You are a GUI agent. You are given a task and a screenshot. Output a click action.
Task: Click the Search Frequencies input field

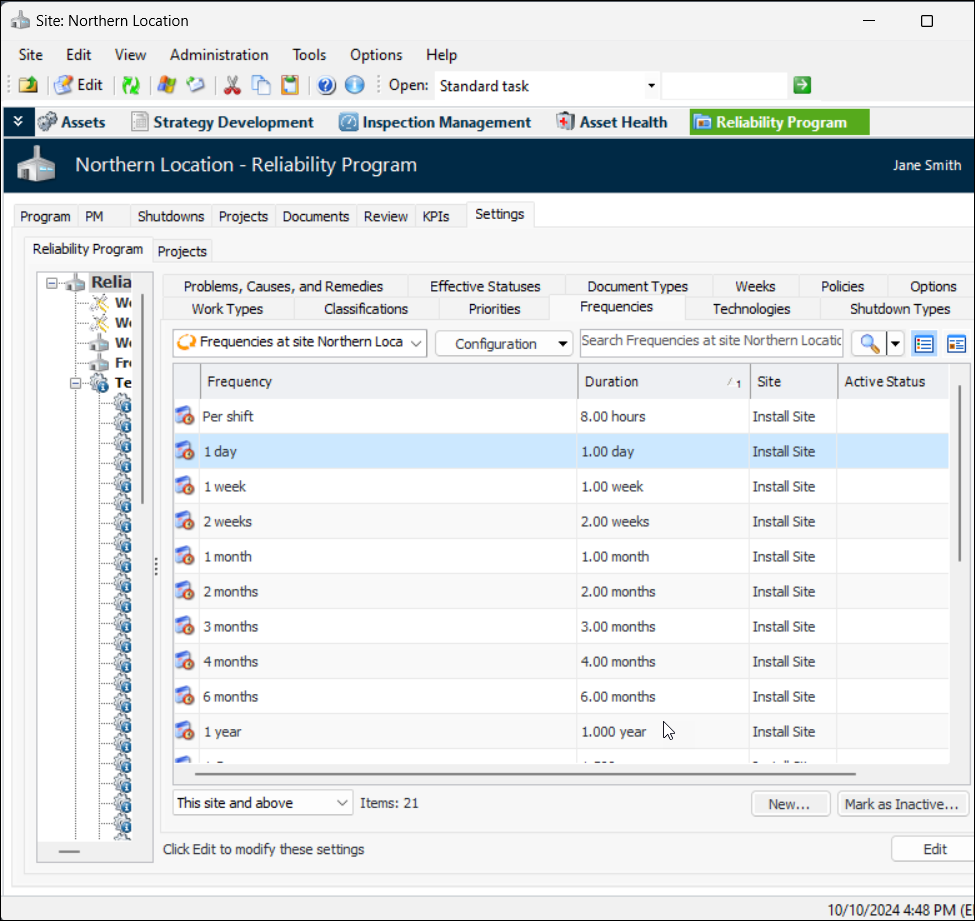coord(711,341)
